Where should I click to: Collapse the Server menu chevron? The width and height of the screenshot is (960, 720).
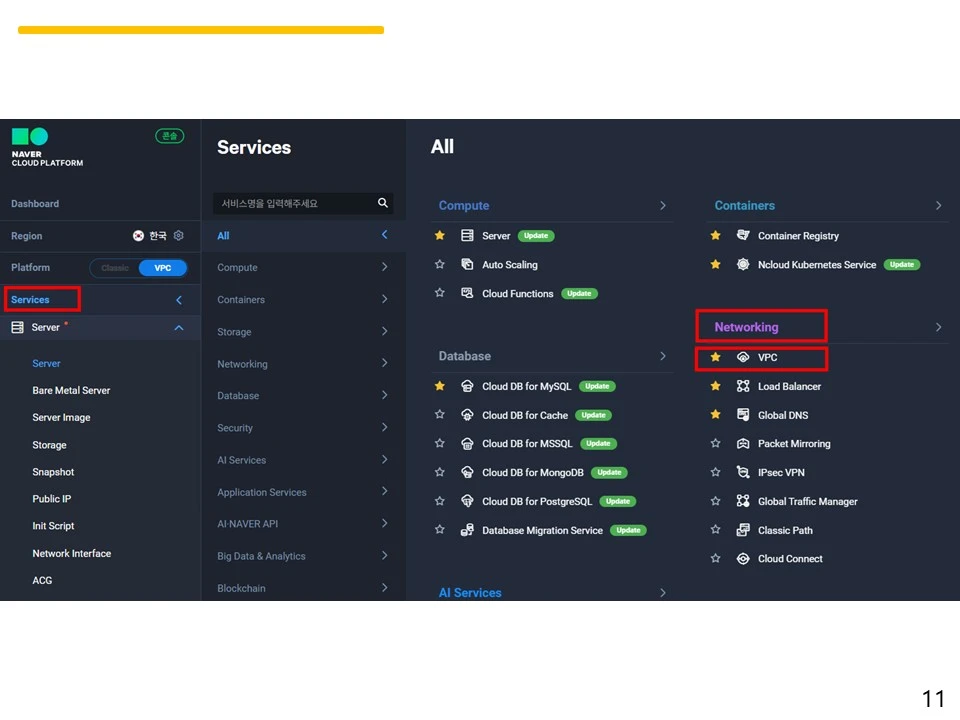(x=179, y=328)
